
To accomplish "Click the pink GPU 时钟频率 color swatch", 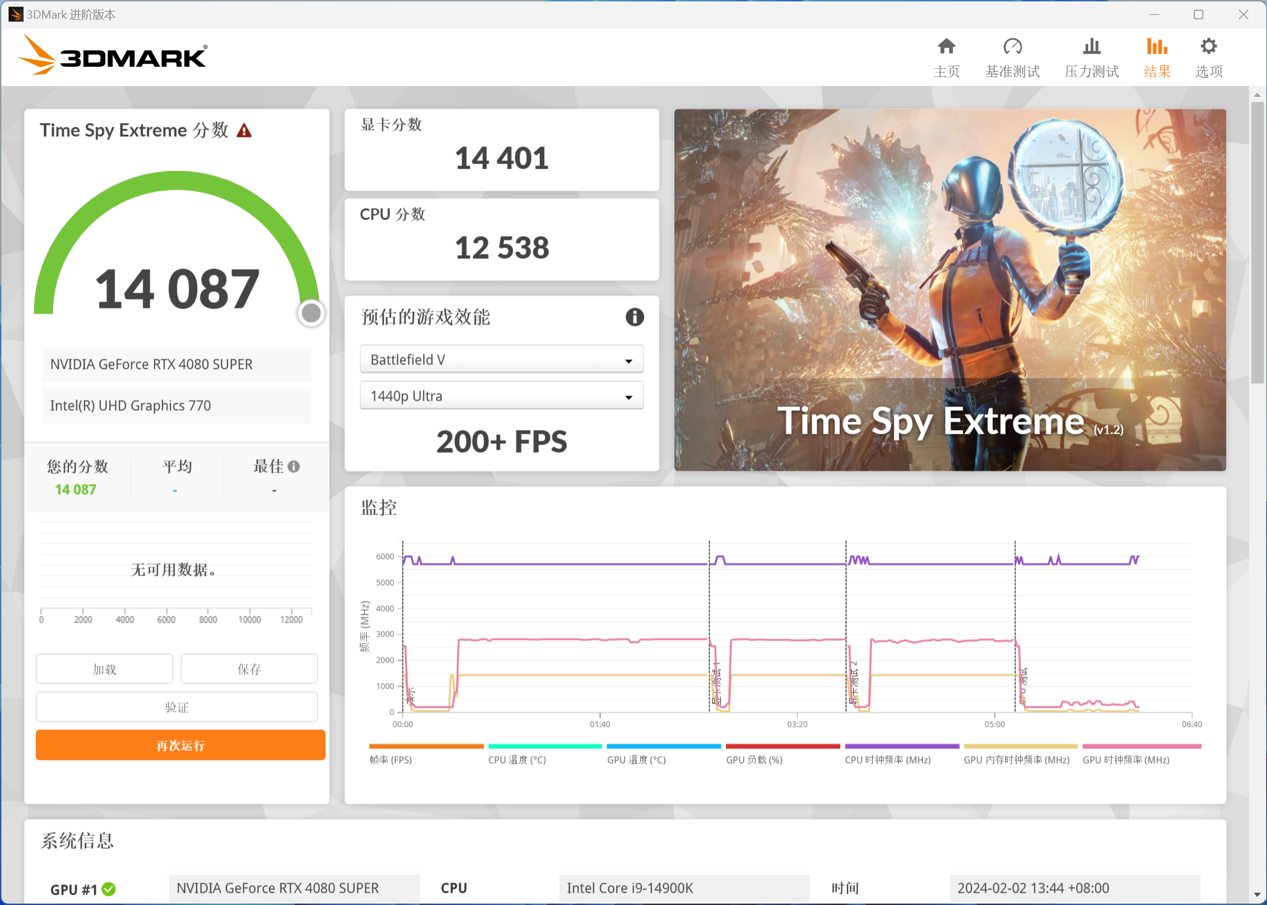I will pyautogui.click(x=1141, y=745).
